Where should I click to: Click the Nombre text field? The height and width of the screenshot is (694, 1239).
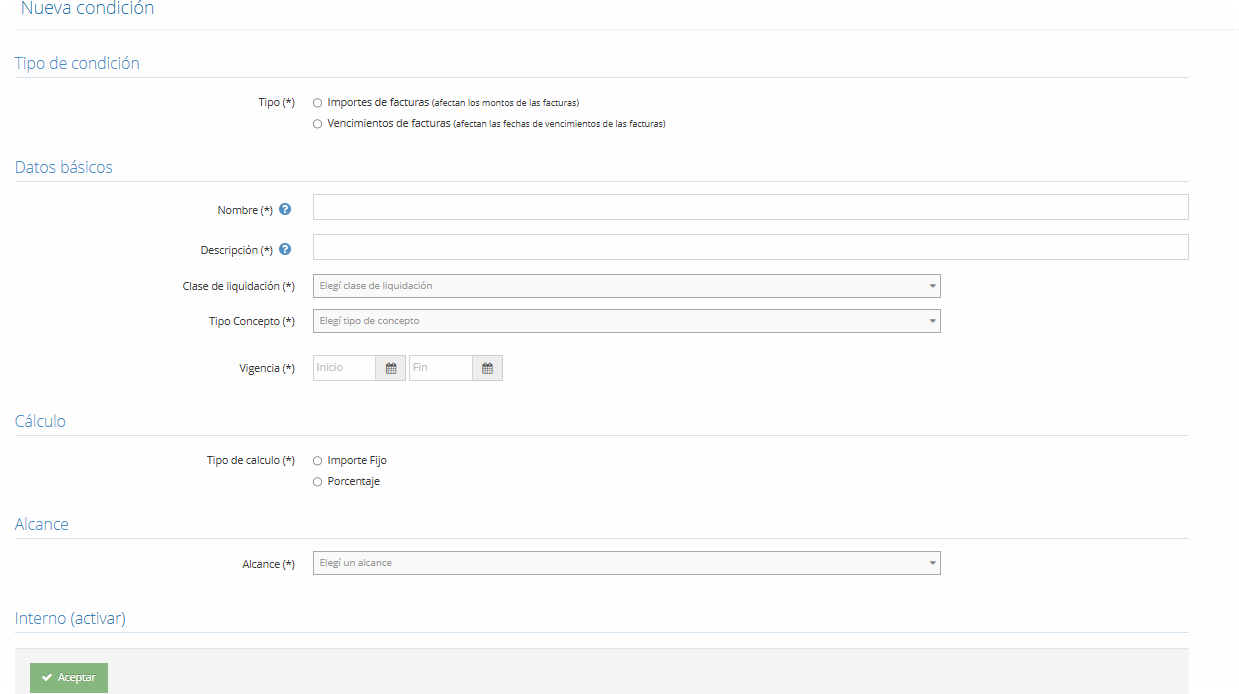pos(750,207)
